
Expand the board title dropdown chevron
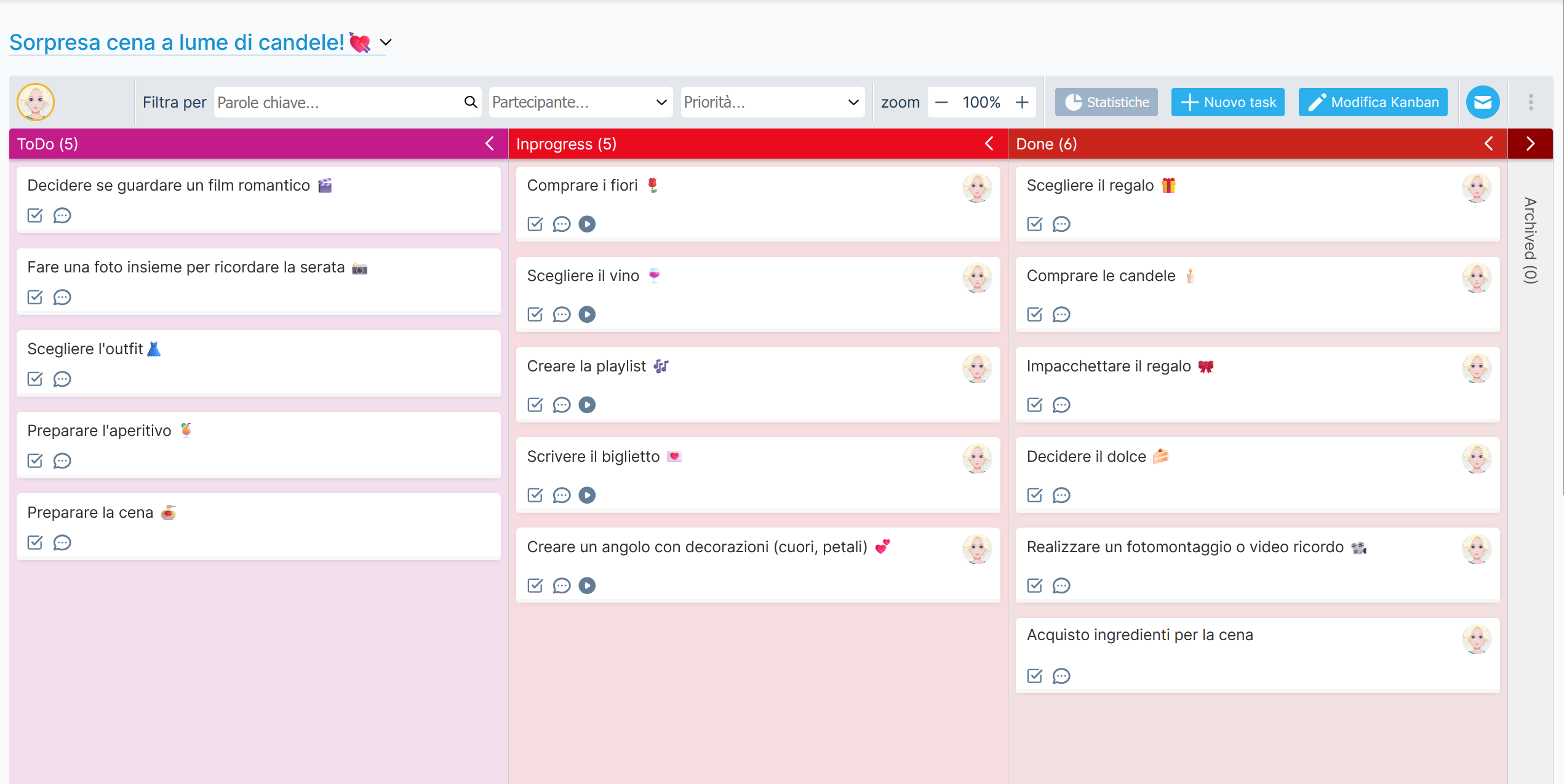(x=386, y=43)
